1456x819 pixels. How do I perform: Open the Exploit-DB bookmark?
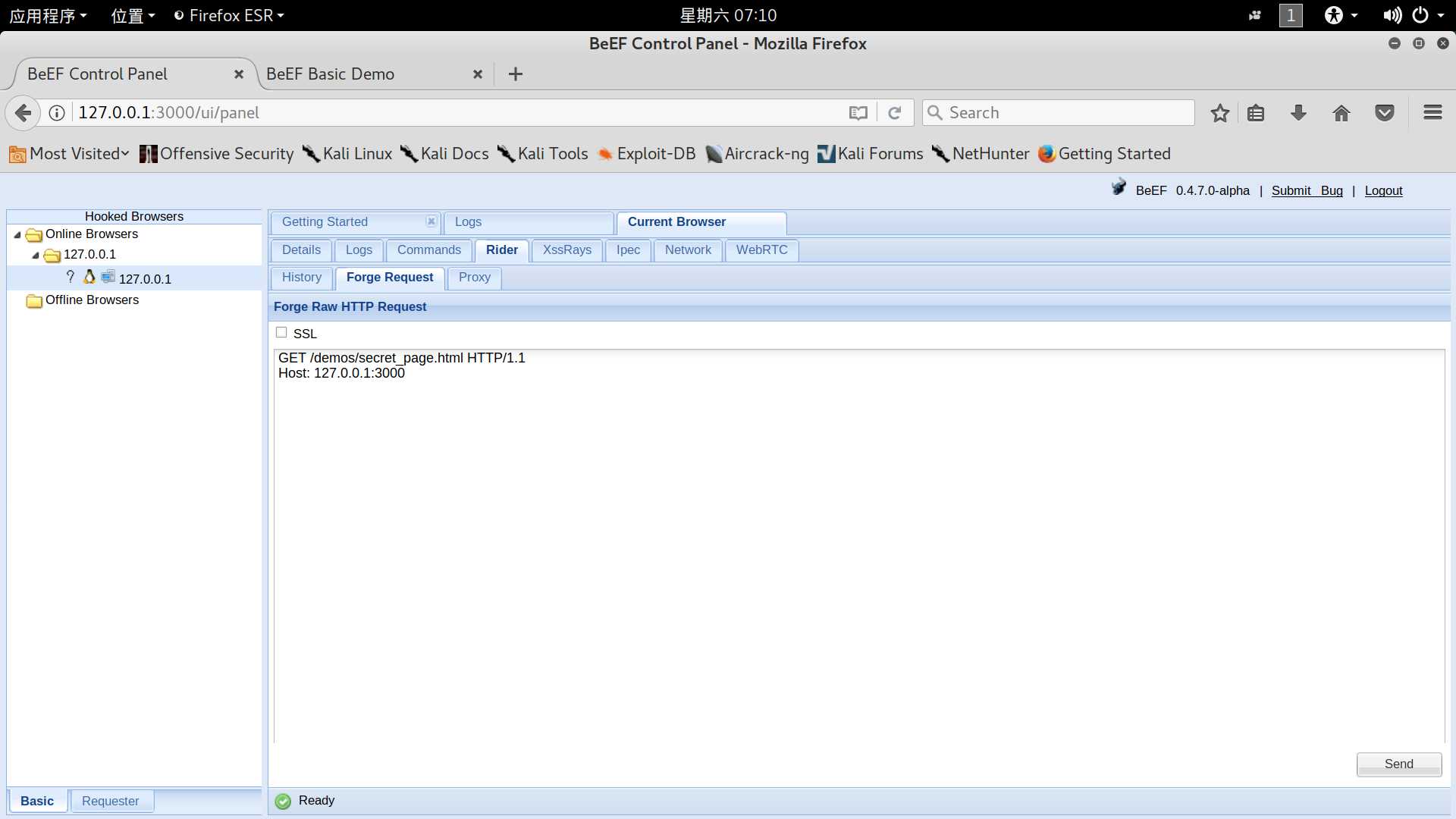(x=646, y=154)
